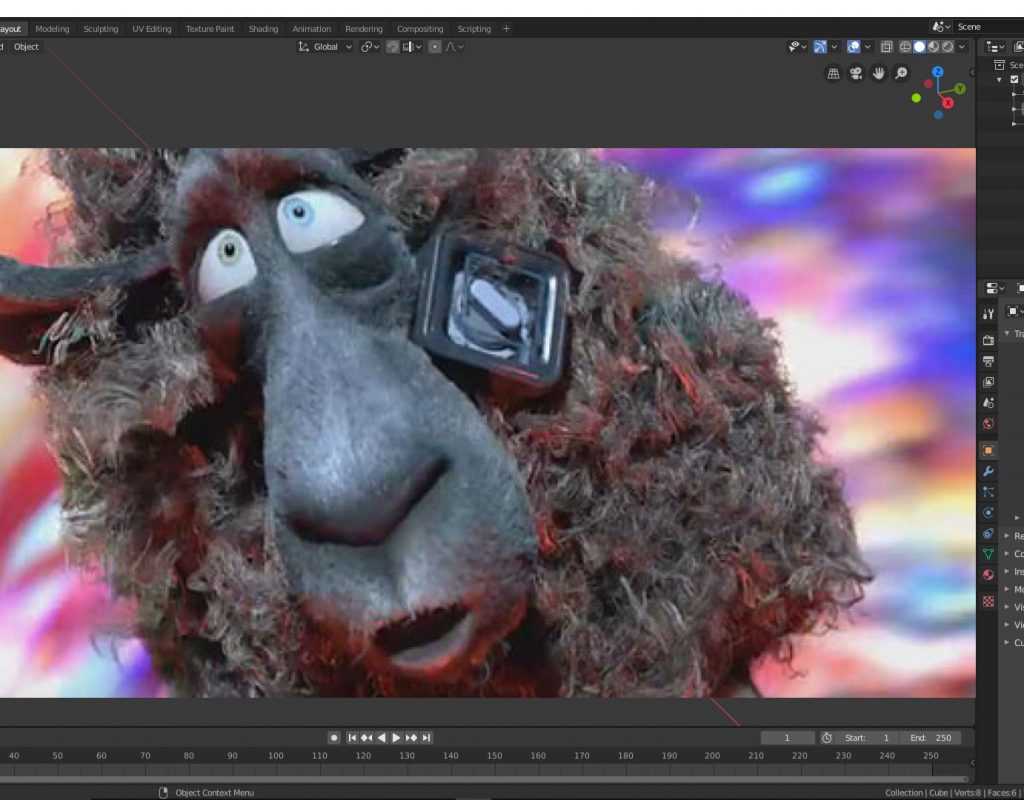
Task: Open the View Layer properties tab
Action: pos(988,382)
